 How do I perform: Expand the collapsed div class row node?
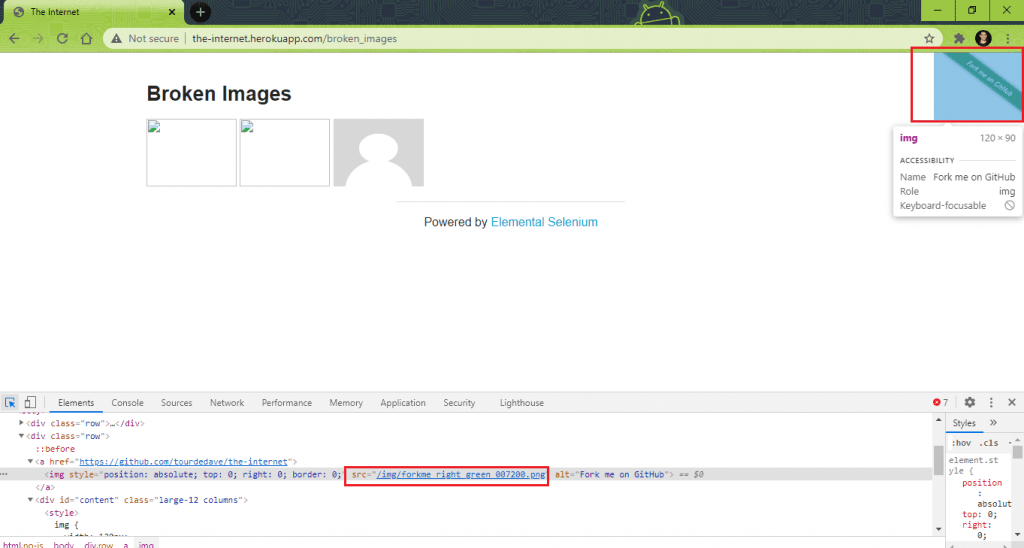(x=22, y=423)
